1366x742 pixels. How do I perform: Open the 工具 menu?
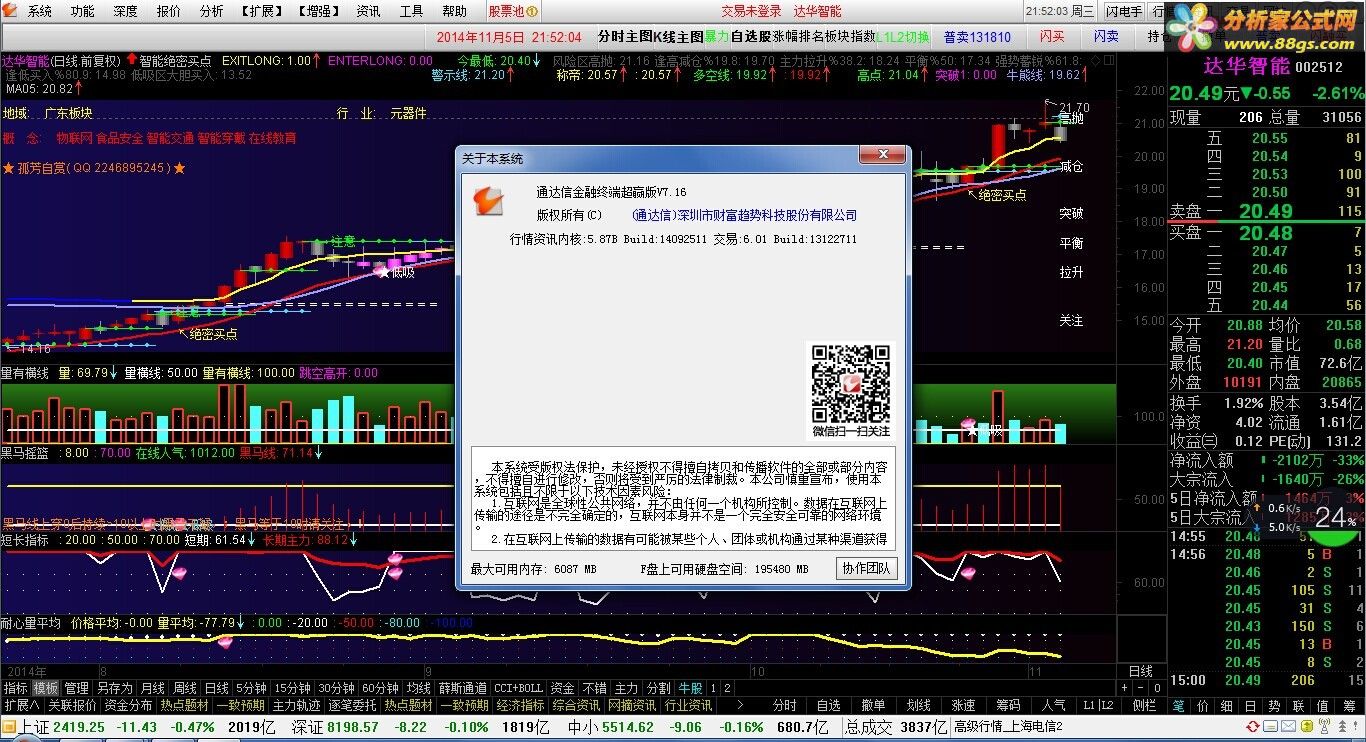(411, 12)
